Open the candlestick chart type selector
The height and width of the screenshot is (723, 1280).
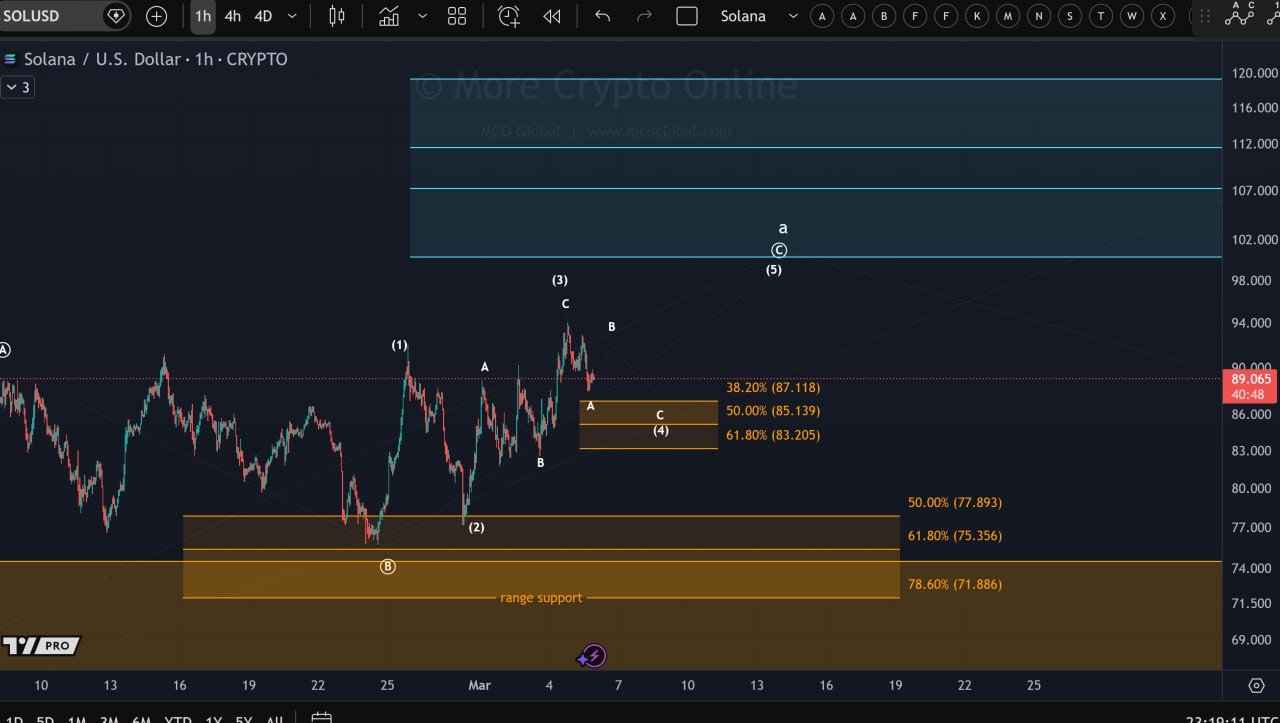[336, 16]
